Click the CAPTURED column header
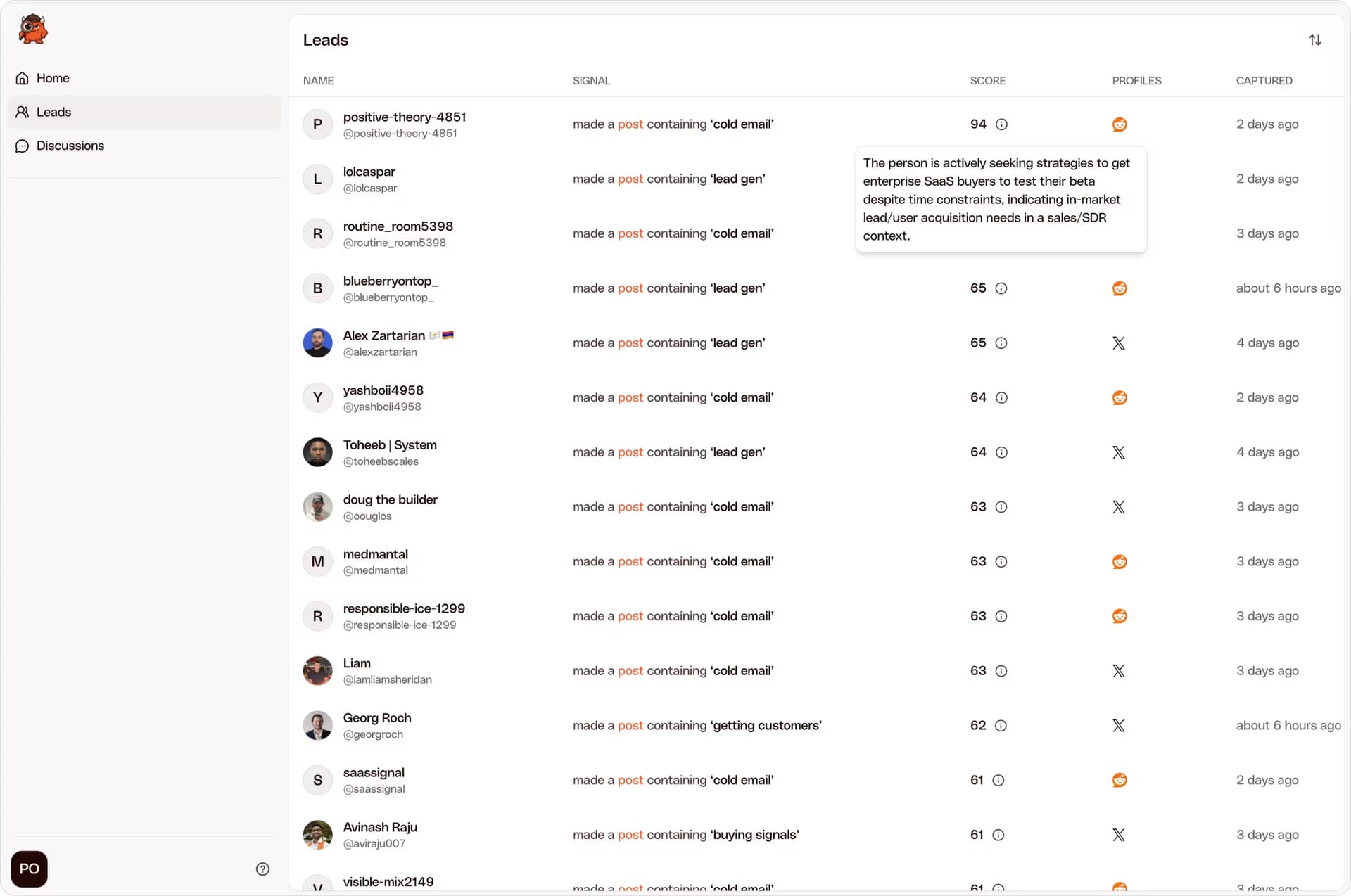 click(x=1264, y=81)
